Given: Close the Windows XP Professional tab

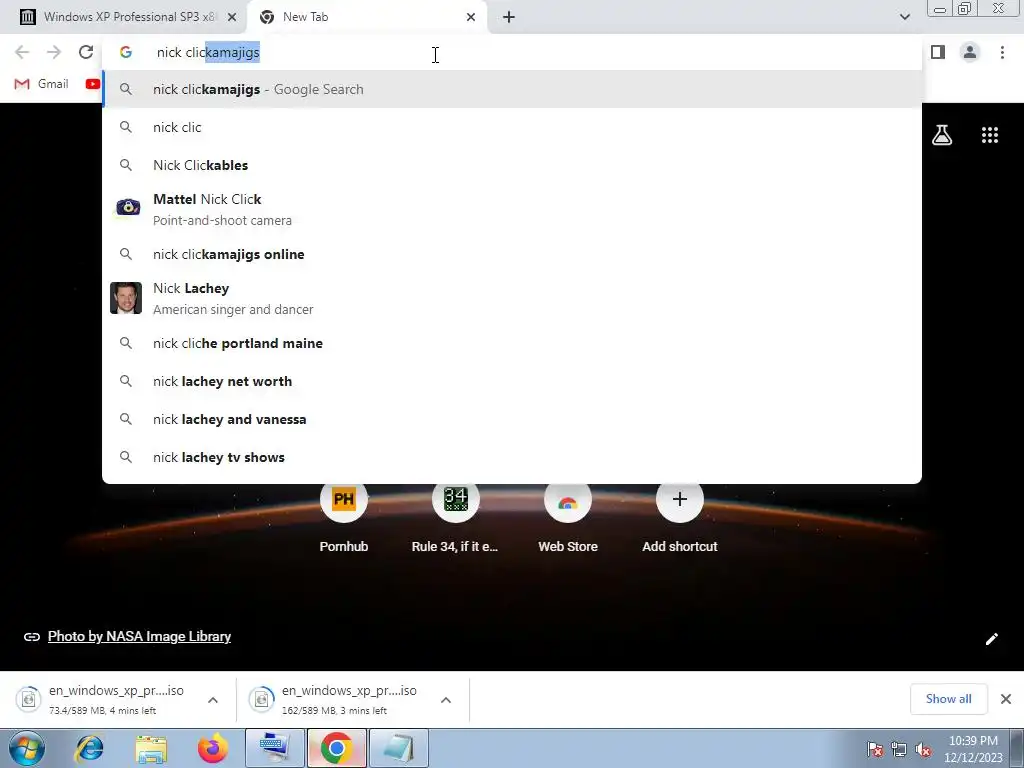Looking at the screenshot, I should (x=232, y=17).
